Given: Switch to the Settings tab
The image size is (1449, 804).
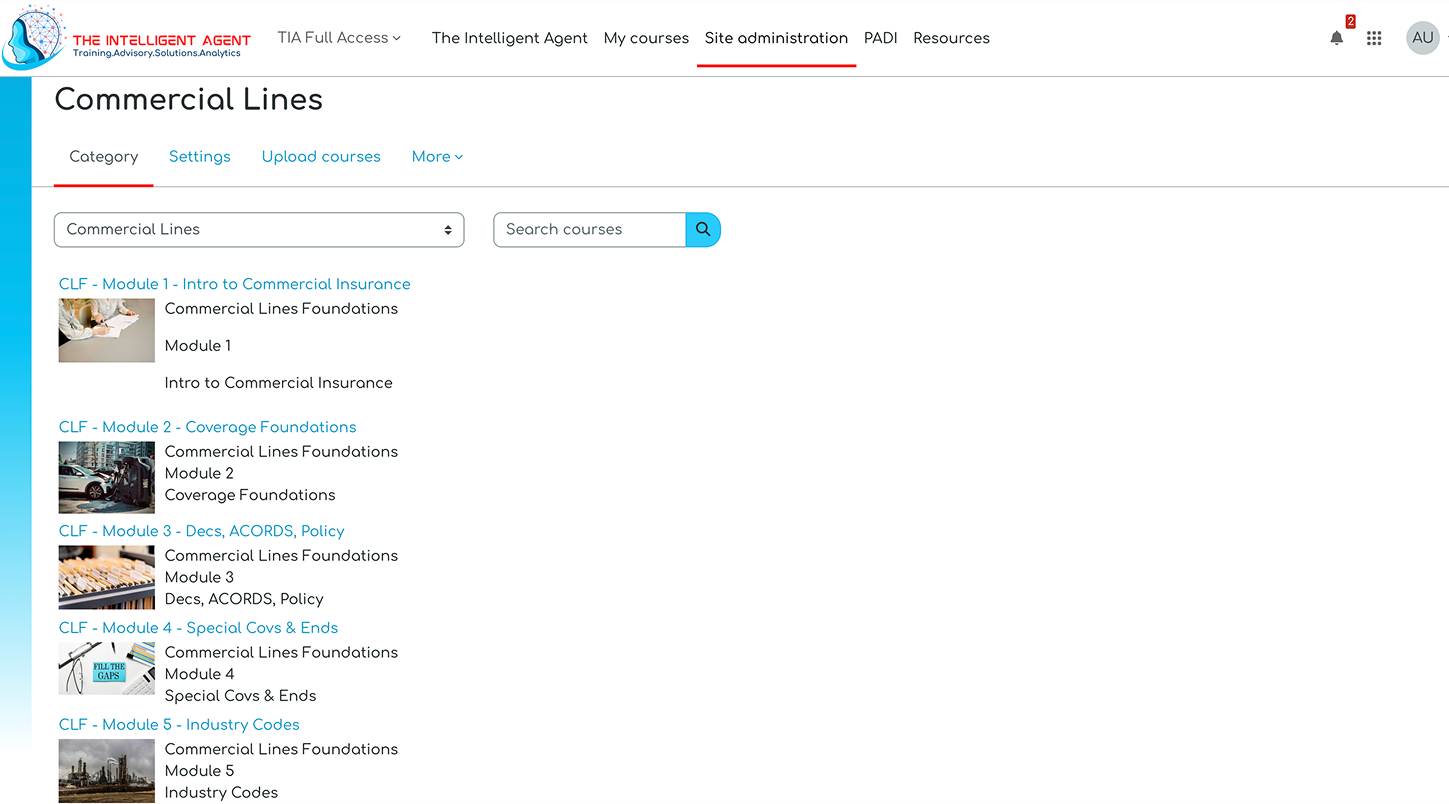Looking at the screenshot, I should coord(200,157).
